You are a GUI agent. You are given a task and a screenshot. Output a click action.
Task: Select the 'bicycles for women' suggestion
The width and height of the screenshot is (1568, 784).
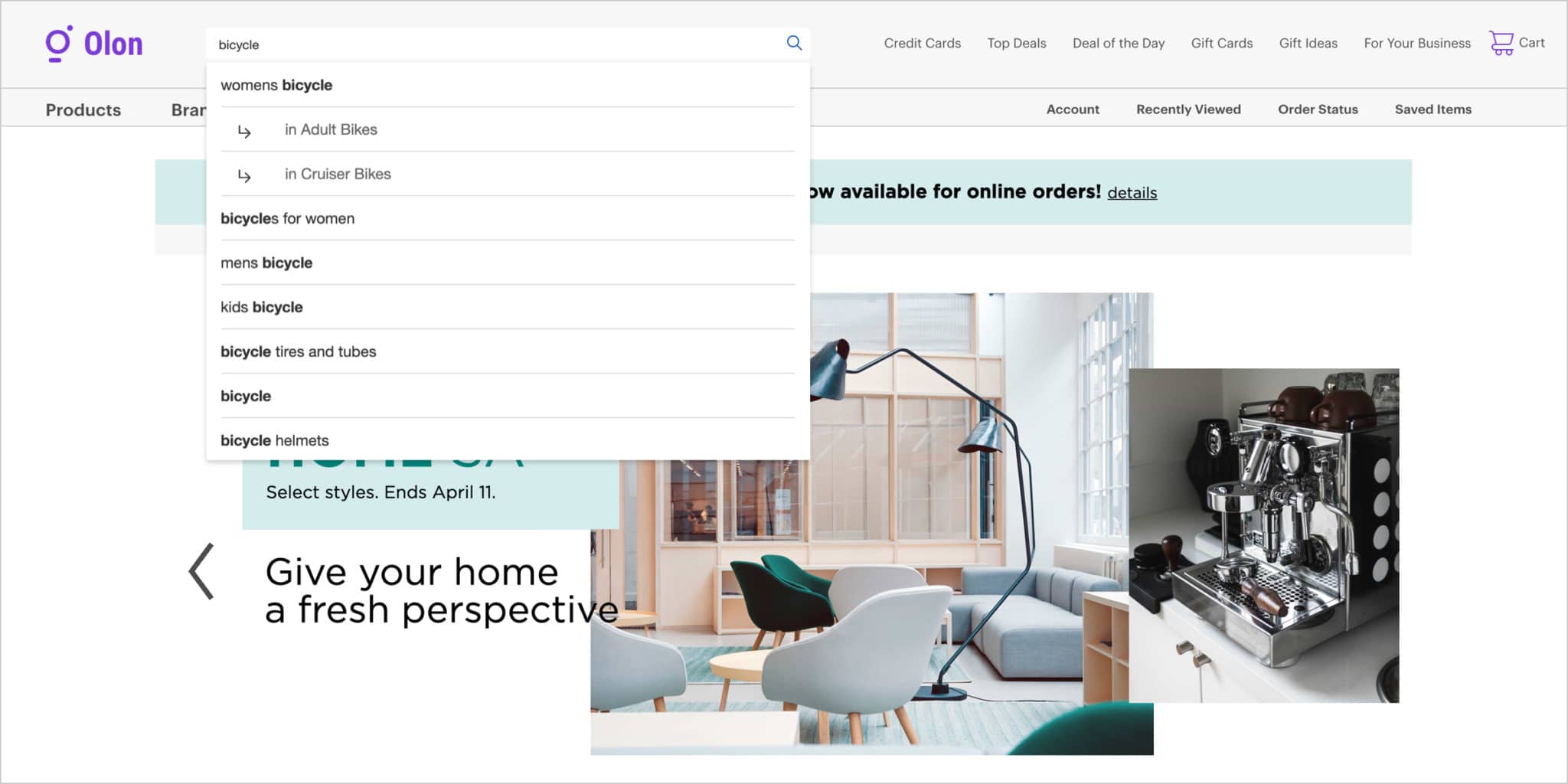click(508, 218)
